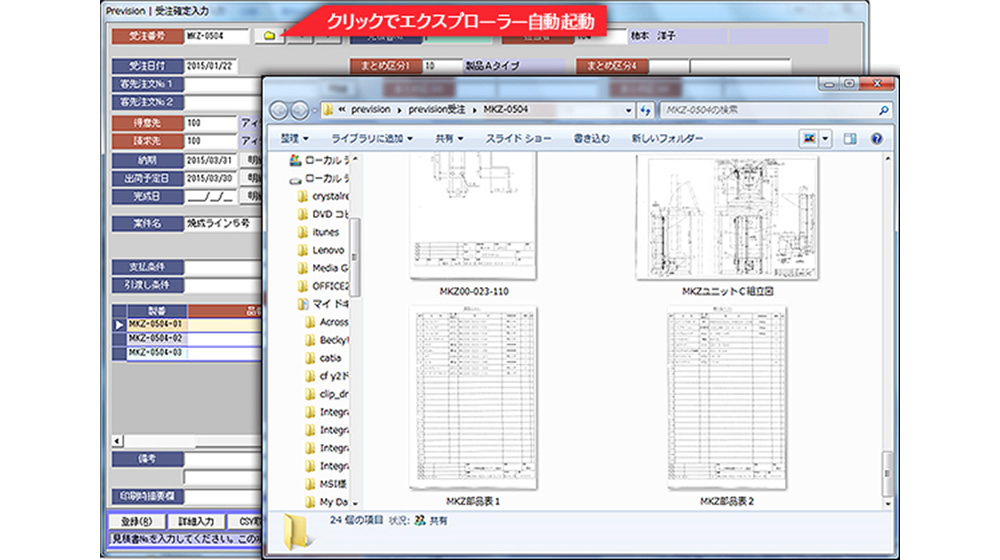Expand the address bar history dropdown
This screenshot has width=1000, height=560.
(x=628, y=110)
